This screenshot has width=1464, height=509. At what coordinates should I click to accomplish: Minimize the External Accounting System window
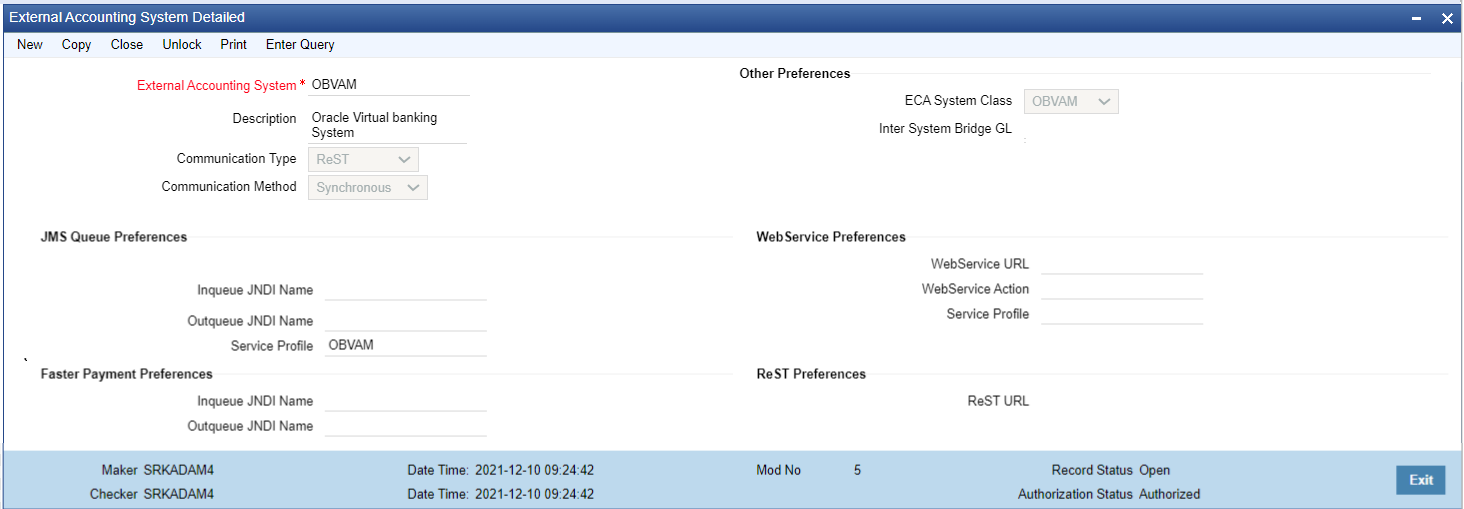coord(1417,18)
